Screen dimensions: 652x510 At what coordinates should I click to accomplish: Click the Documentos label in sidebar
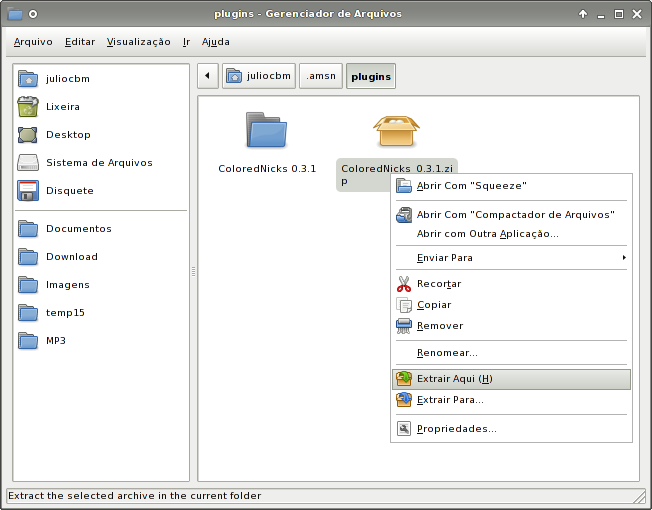[x=79, y=229]
